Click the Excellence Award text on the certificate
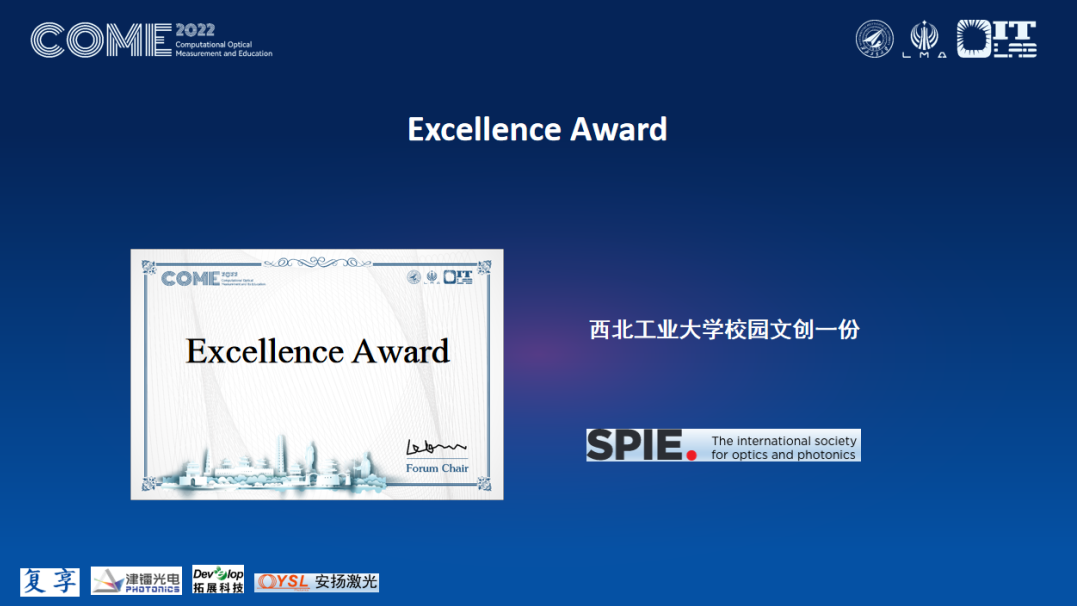Viewport: 1077px width, 606px height. (x=317, y=351)
